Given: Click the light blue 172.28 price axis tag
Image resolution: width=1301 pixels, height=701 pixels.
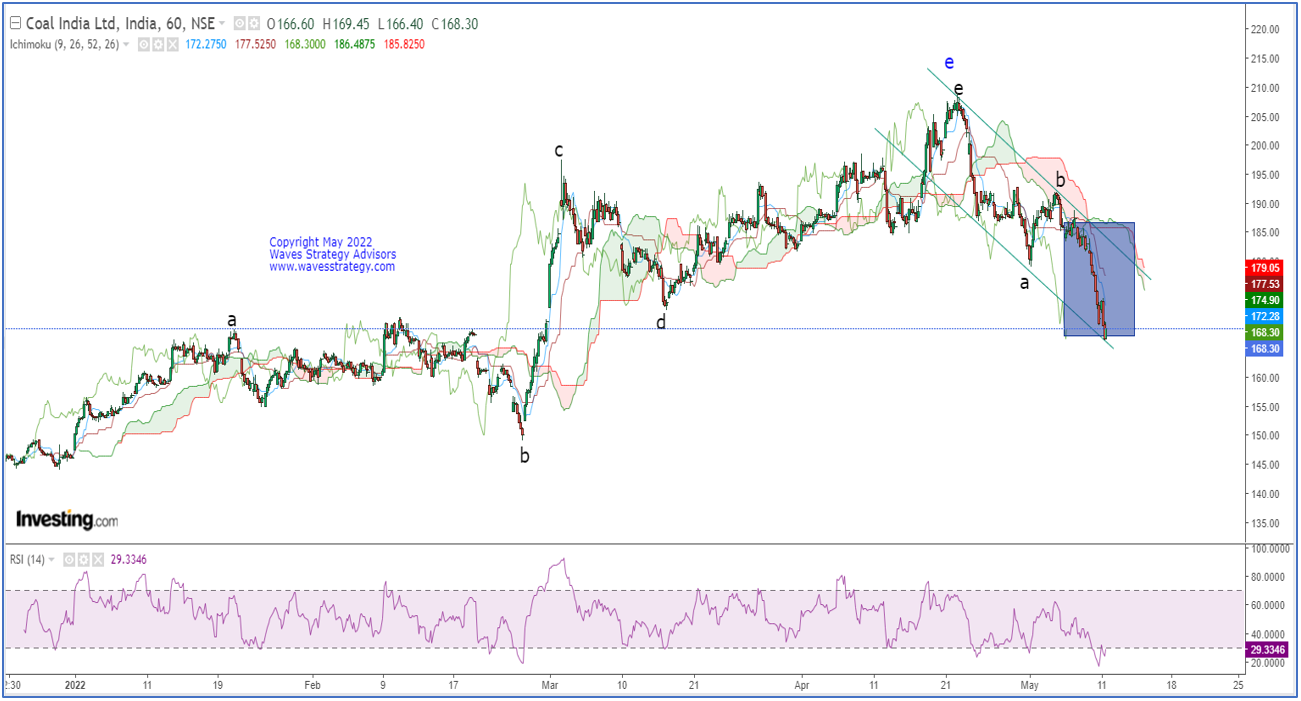Looking at the screenshot, I should tap(1264, 316).
